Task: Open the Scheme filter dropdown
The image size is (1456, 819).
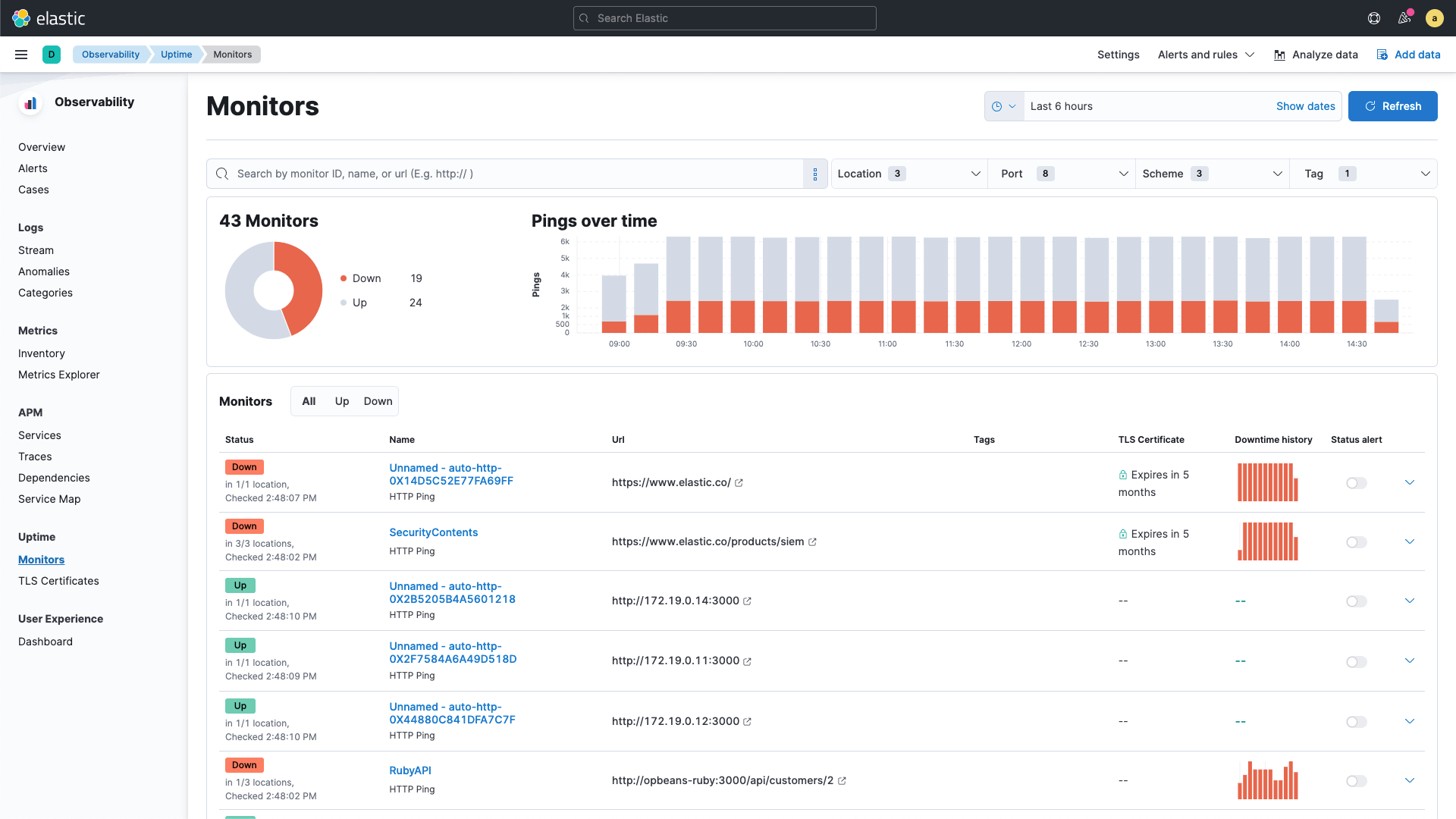Action: tap(1213, 174)
